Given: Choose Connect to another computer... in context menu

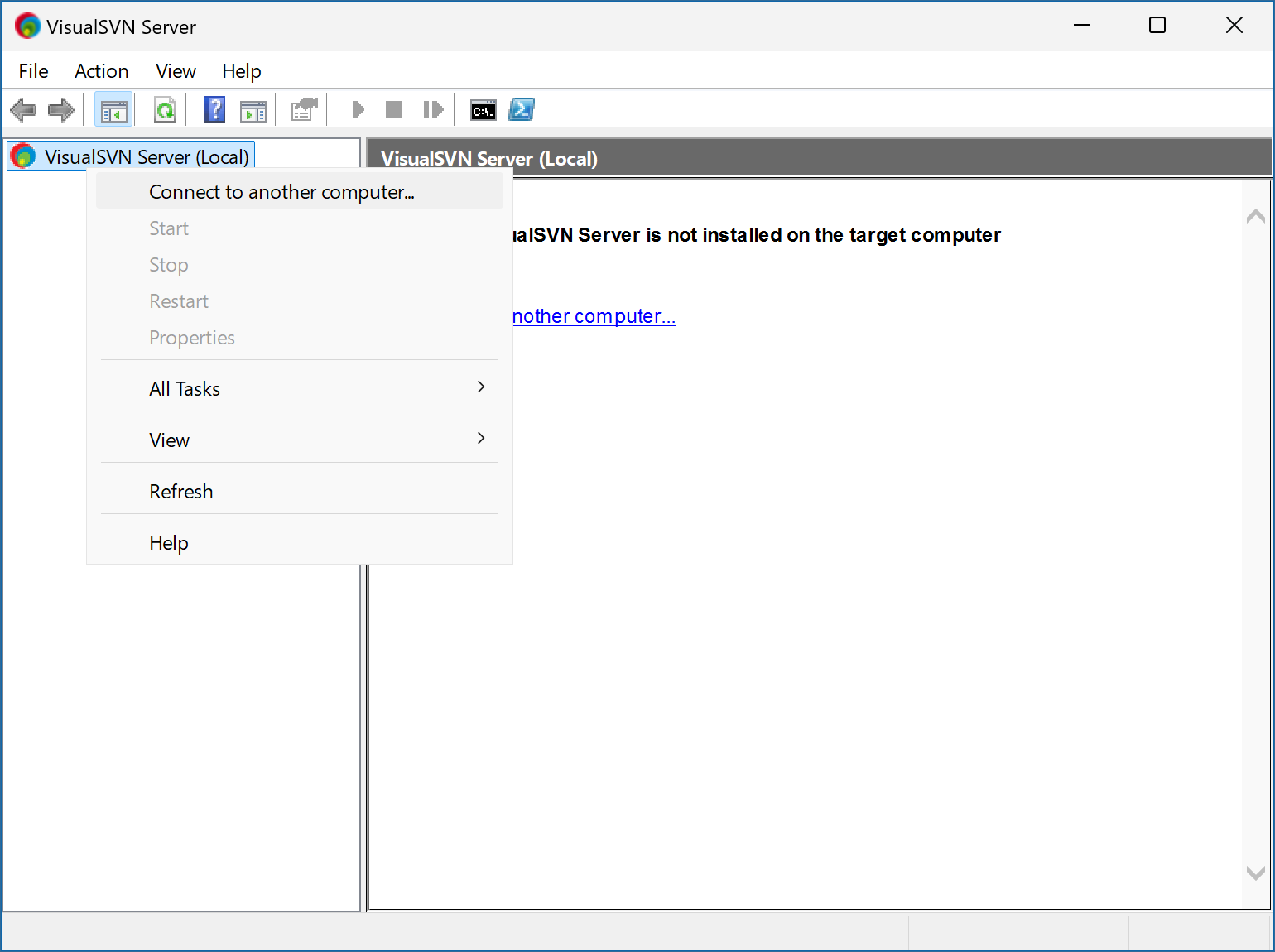Looking at the screenshot, I should click(300, 192).
